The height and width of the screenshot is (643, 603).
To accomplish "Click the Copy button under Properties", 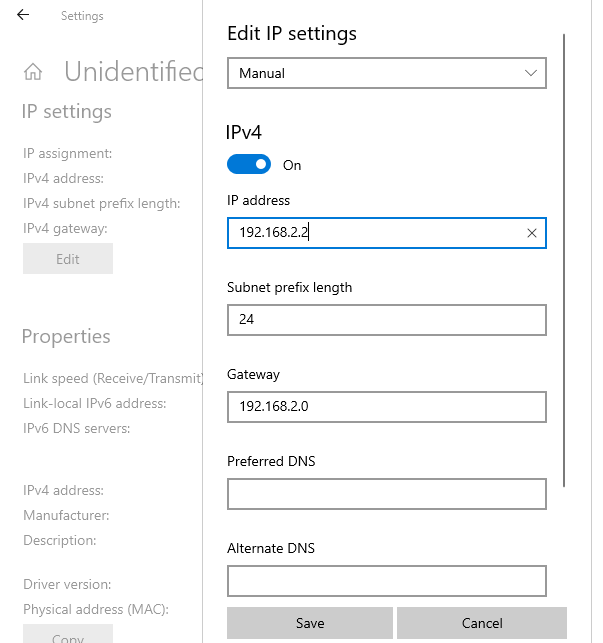I will [68, 635].
